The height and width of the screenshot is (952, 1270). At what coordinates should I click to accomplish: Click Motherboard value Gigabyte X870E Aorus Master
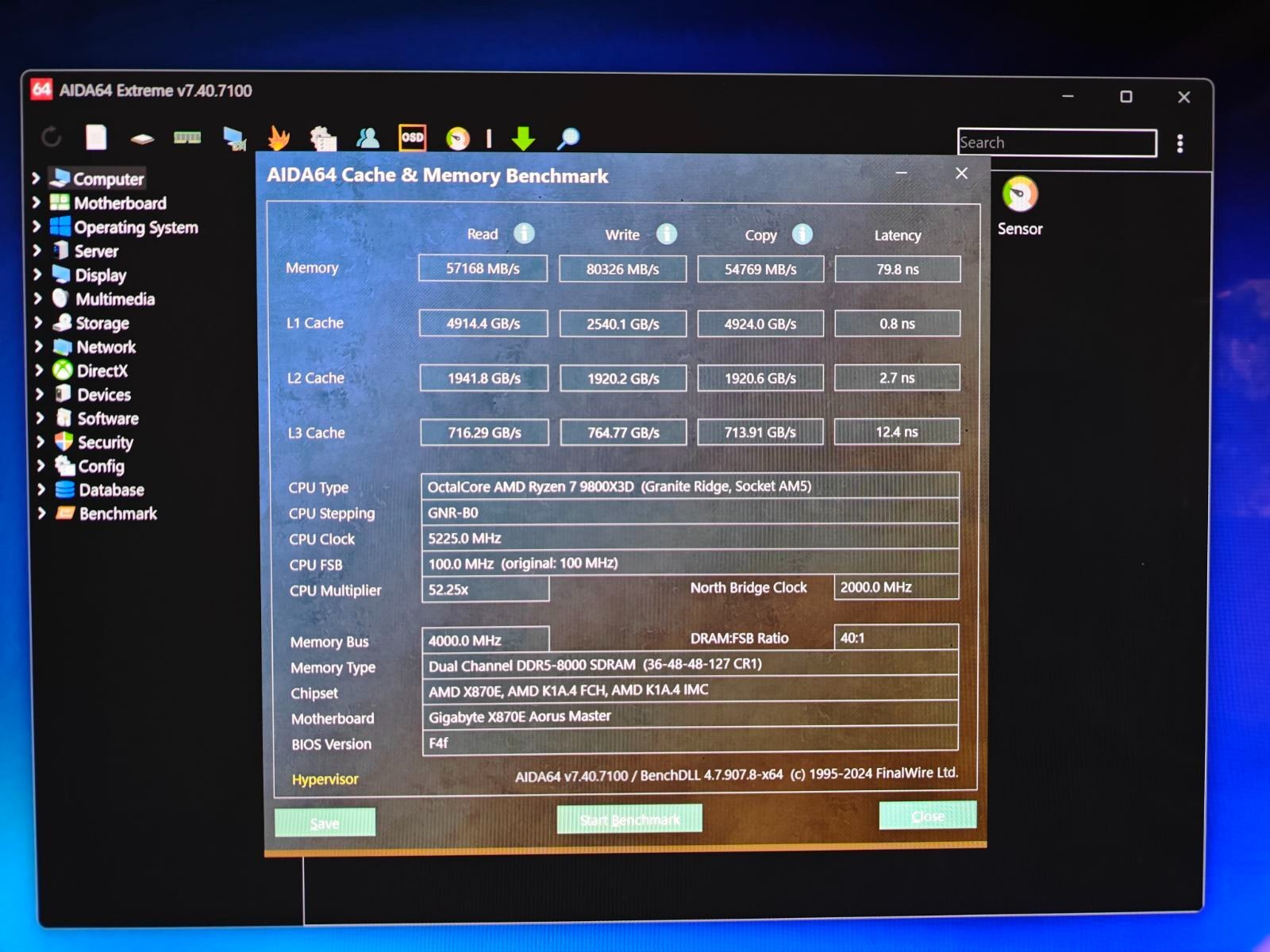690,716
